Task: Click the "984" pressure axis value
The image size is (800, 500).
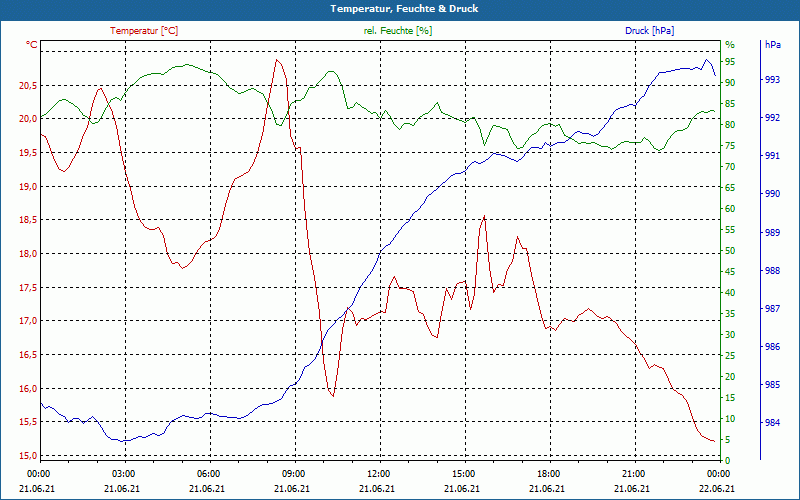Action: point(772,422)
